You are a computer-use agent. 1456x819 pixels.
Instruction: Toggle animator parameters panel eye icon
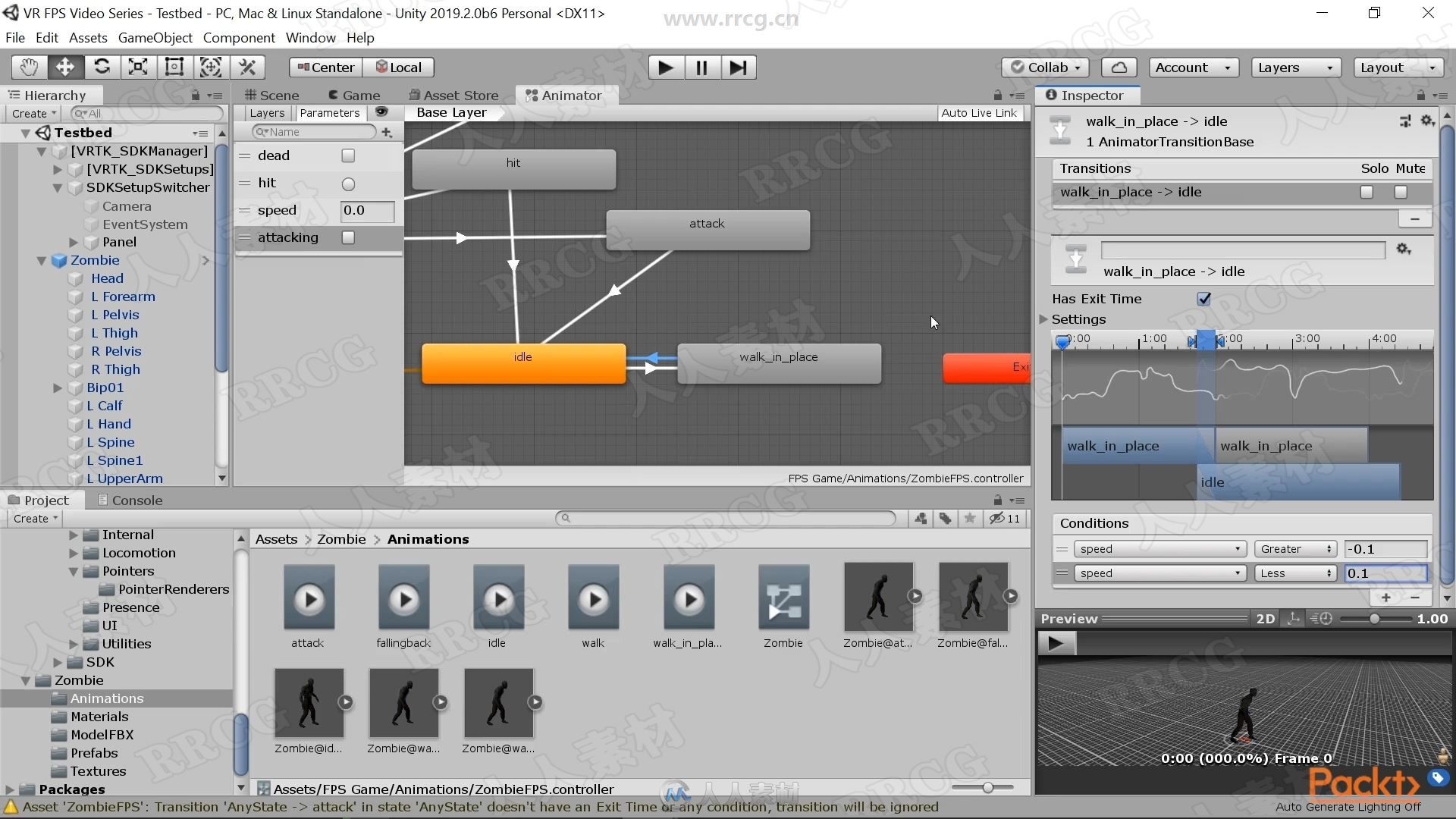[382, 112]
